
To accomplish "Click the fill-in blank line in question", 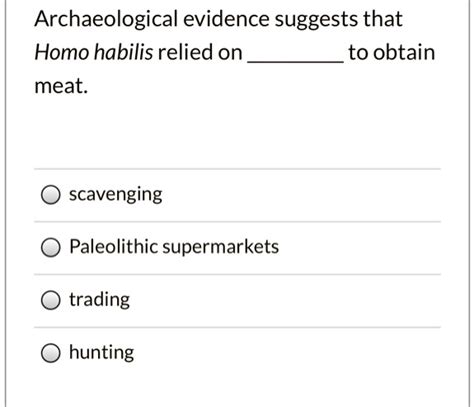I will point(295,61).
